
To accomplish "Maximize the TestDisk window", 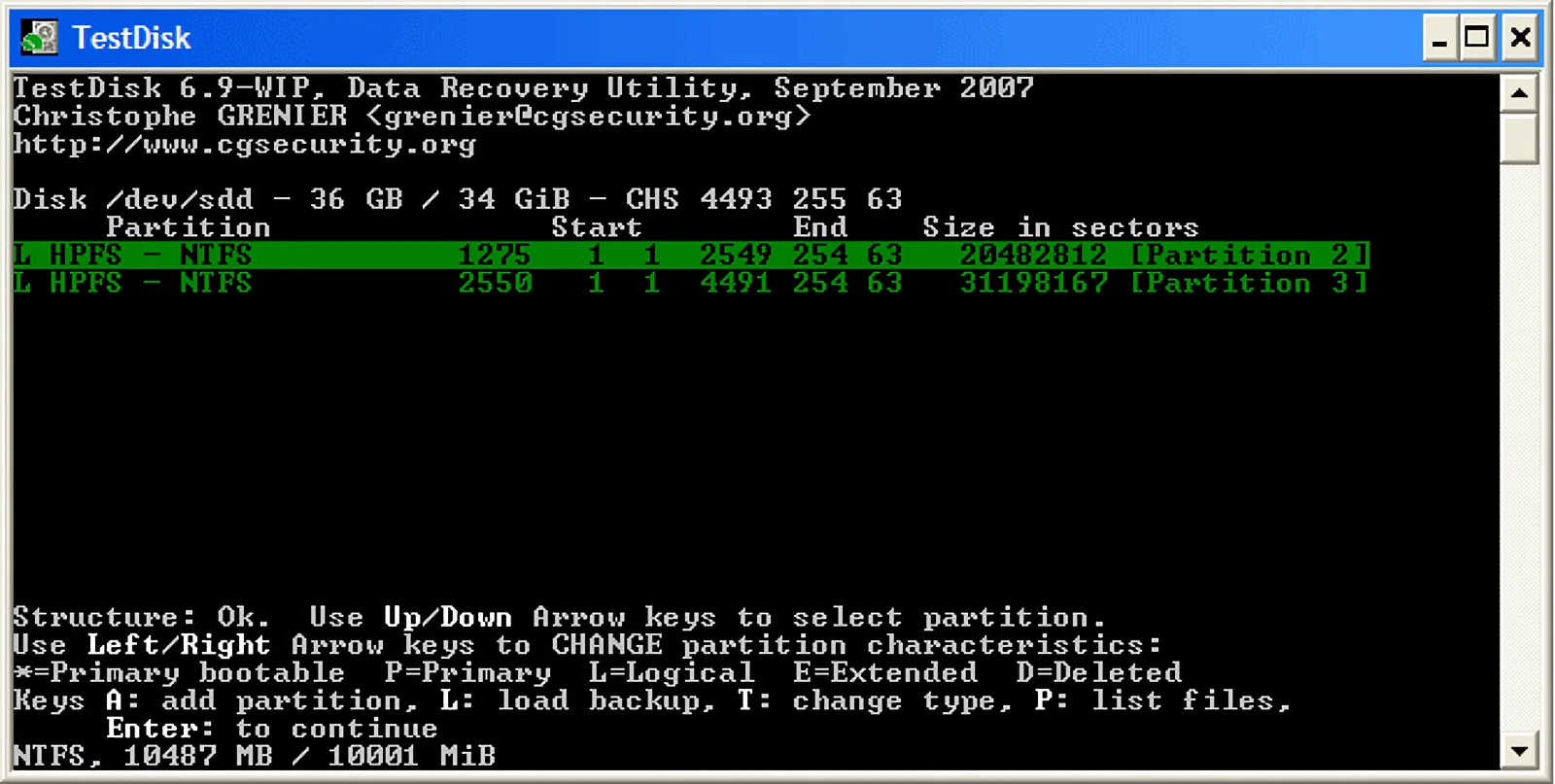I will [x=1477, y=39].
